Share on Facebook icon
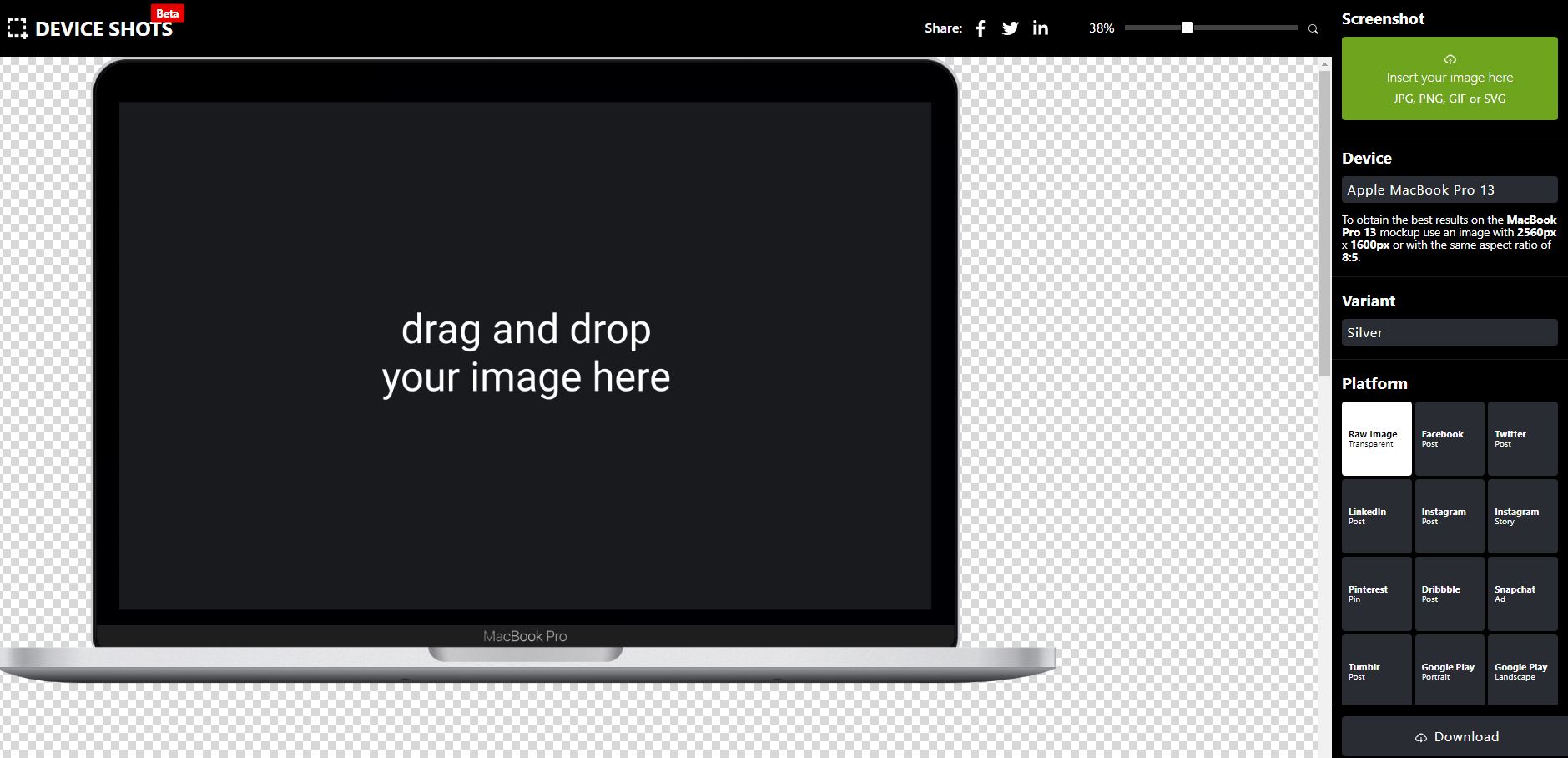This screenshot has height=758, width=1568. pos(981,28)
